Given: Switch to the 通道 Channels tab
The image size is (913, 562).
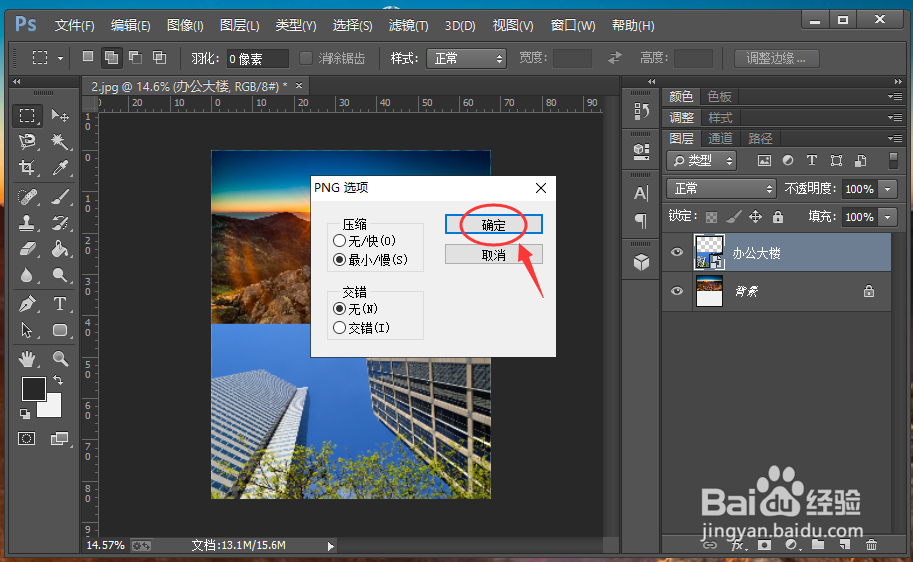Looking at the screenshot, I should 720,139.
